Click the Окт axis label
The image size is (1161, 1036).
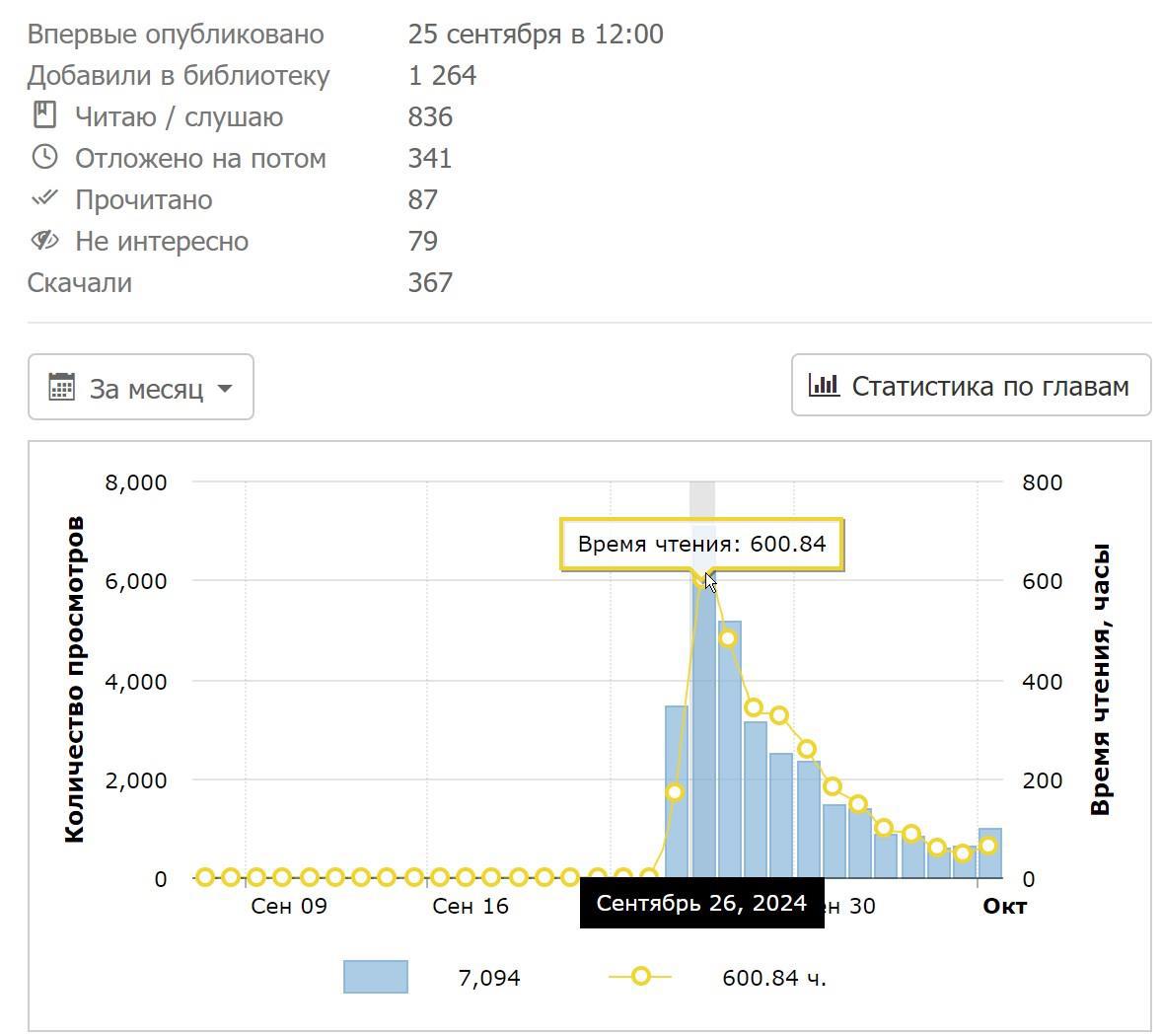tap(1004, 906)
